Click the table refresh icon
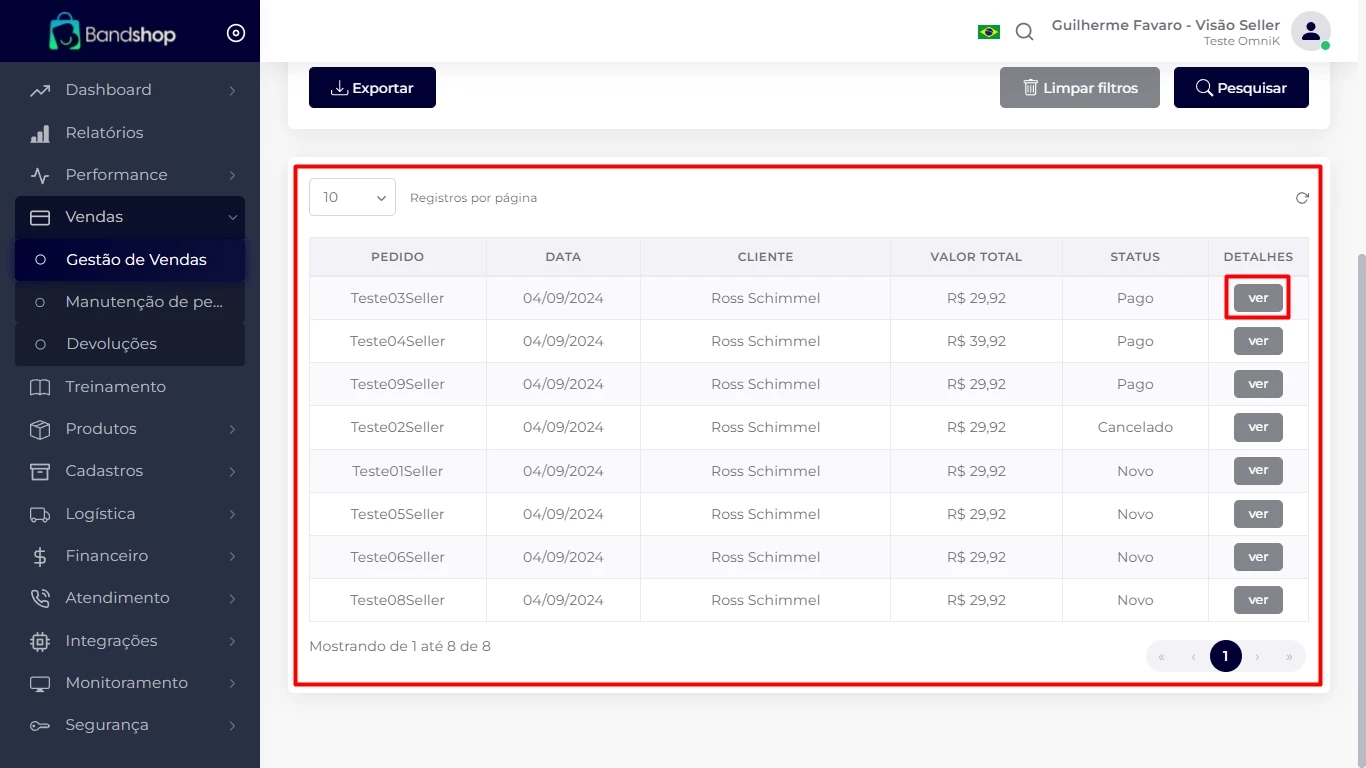The height and width of the screenshot is (768, 1366). point(1302,198)
